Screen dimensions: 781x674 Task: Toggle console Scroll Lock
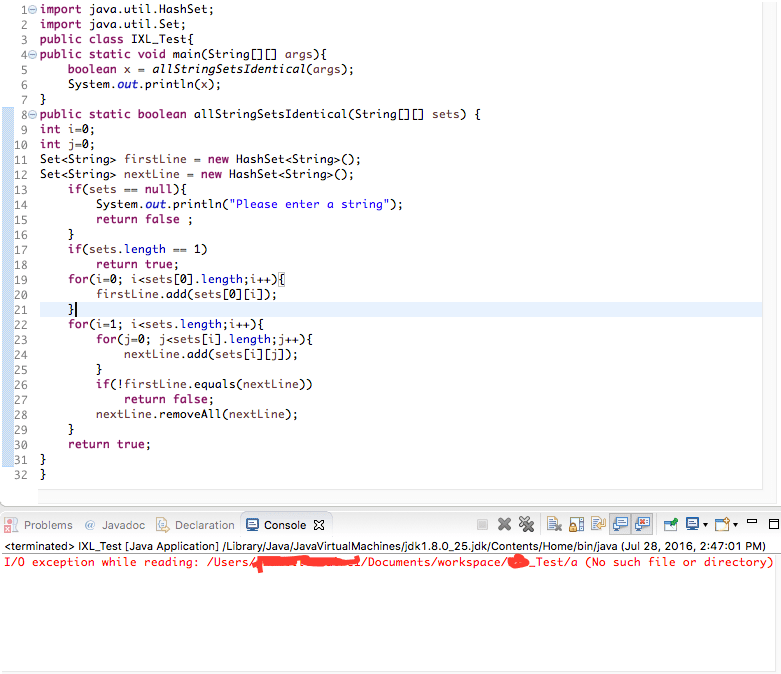tap(576, 525)
